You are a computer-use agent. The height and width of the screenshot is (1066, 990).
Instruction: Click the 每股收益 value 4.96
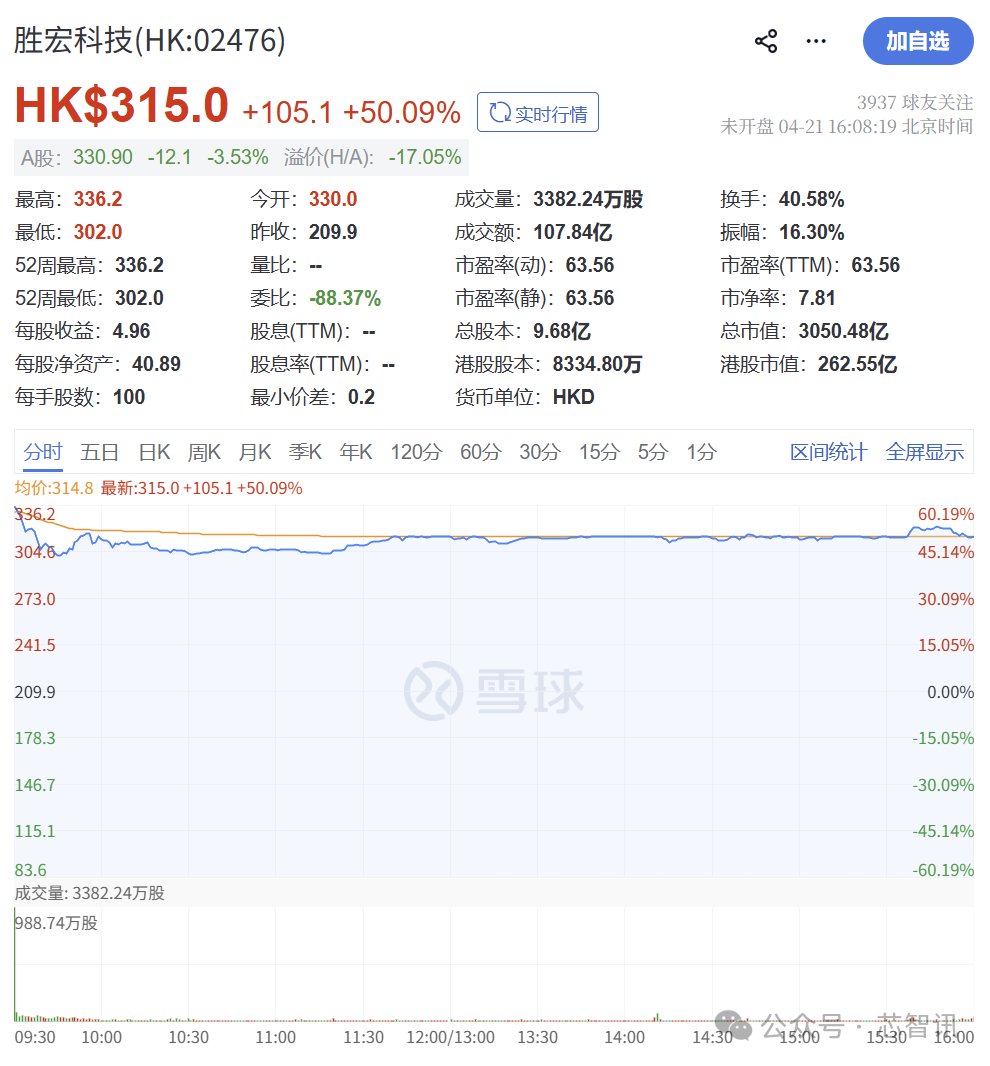pos(131,331)
